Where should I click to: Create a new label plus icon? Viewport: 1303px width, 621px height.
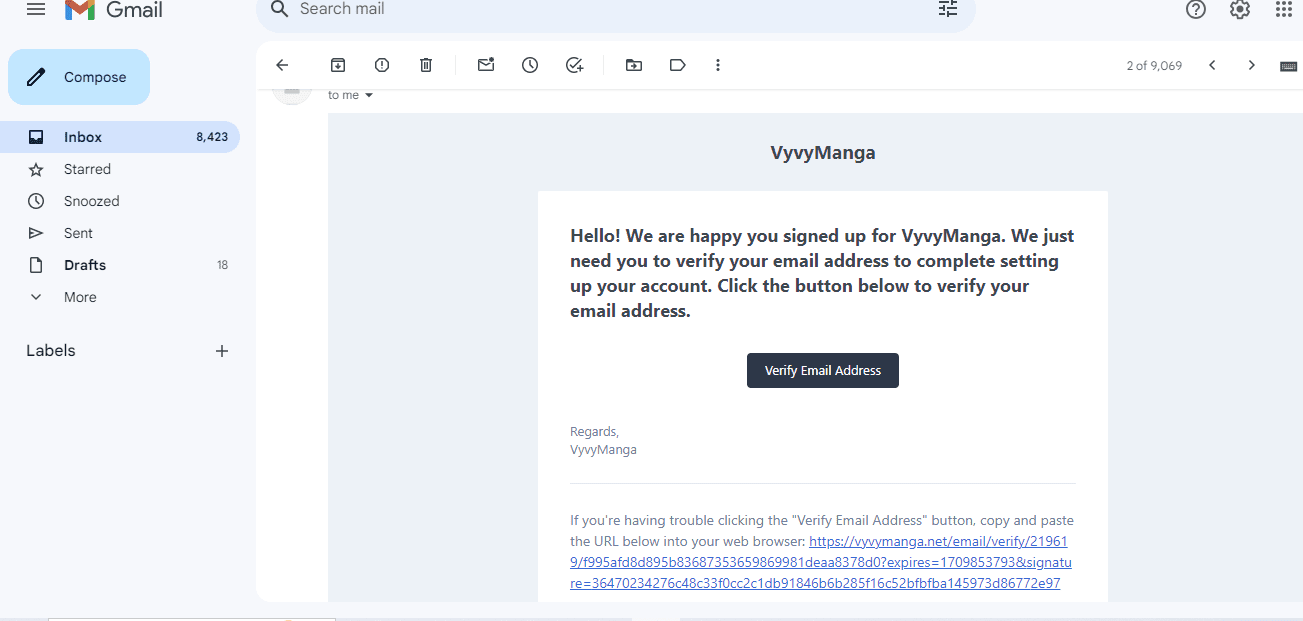pyautogui.click(x=222, y=351)
